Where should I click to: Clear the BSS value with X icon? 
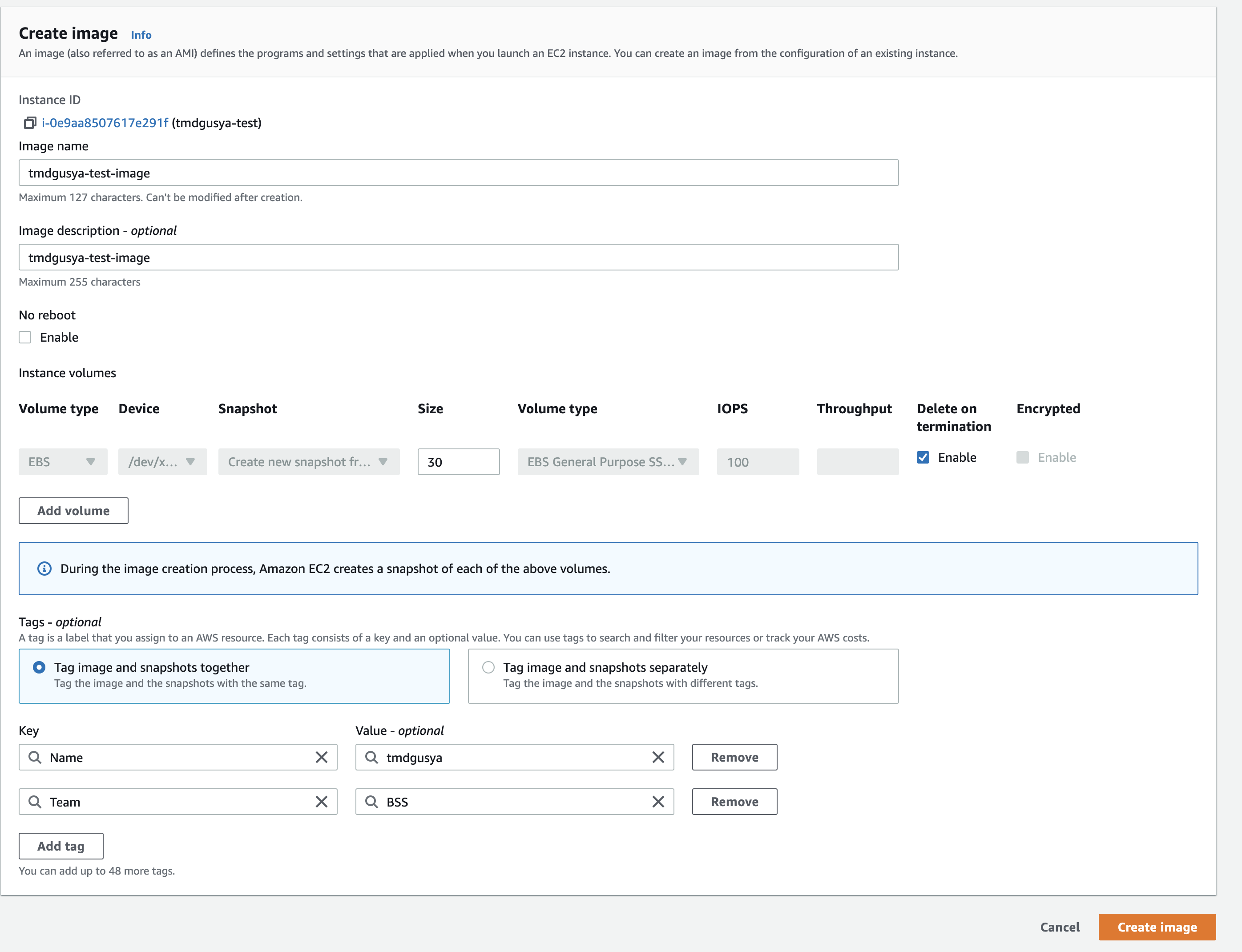point(658,802)
